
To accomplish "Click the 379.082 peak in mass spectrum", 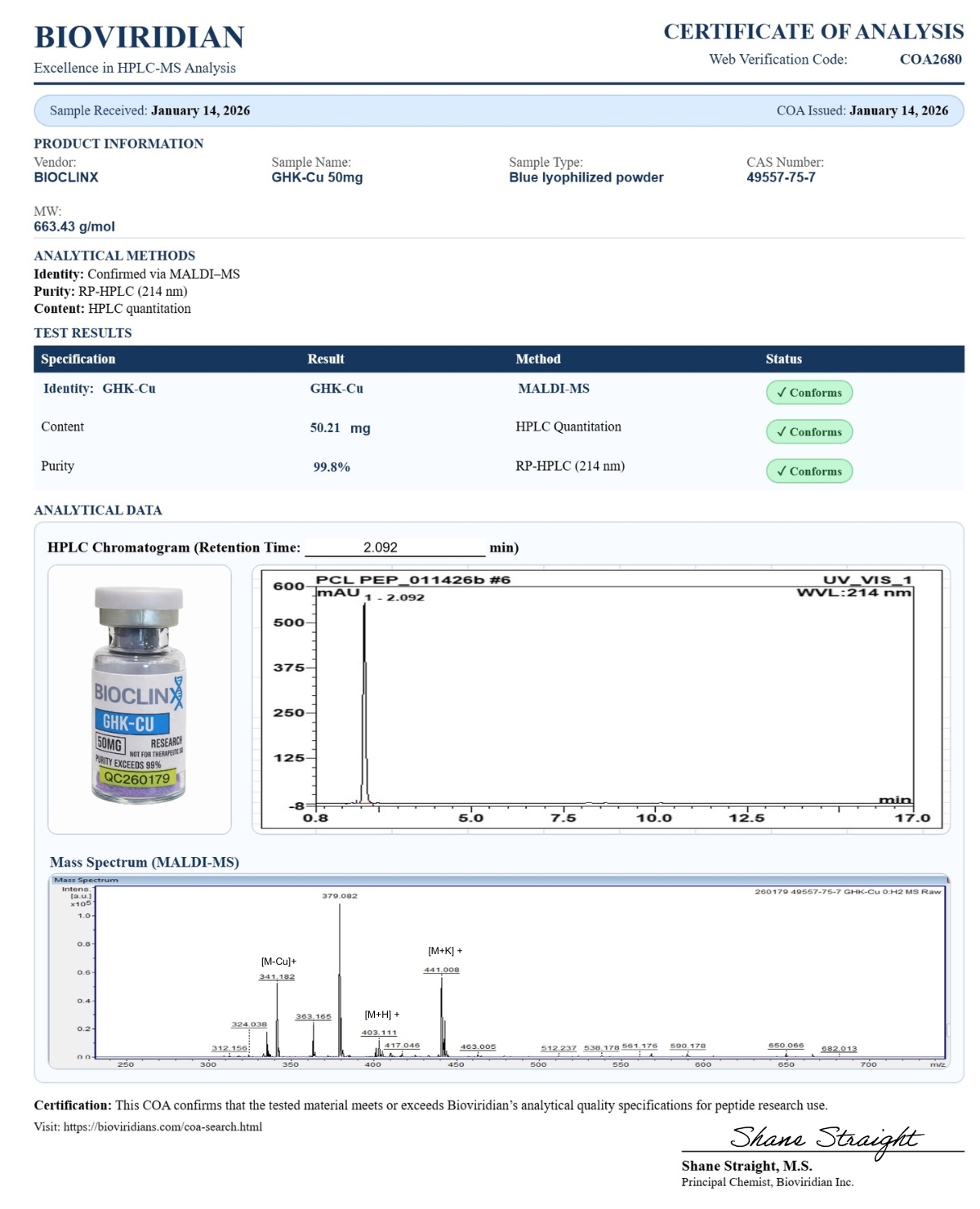I will [340, 980].
